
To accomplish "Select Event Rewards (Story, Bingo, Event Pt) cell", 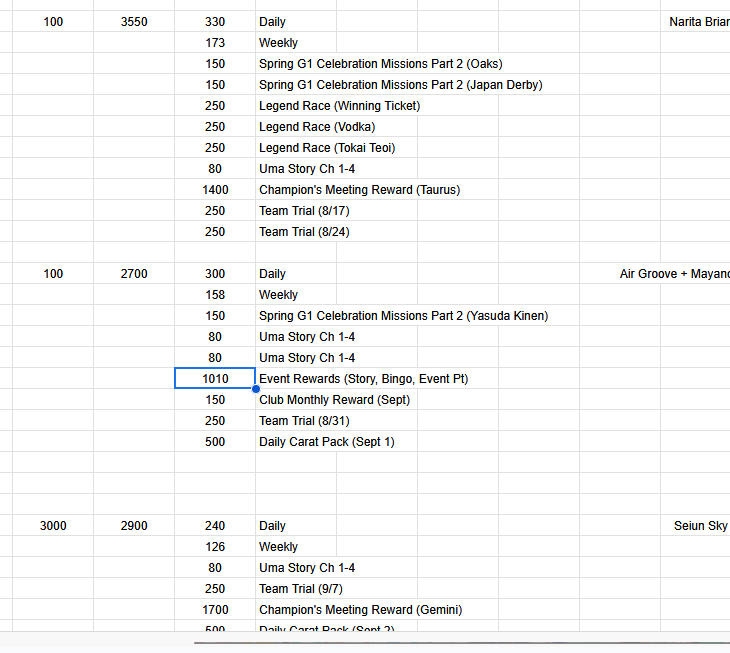I will click(364, 379).
